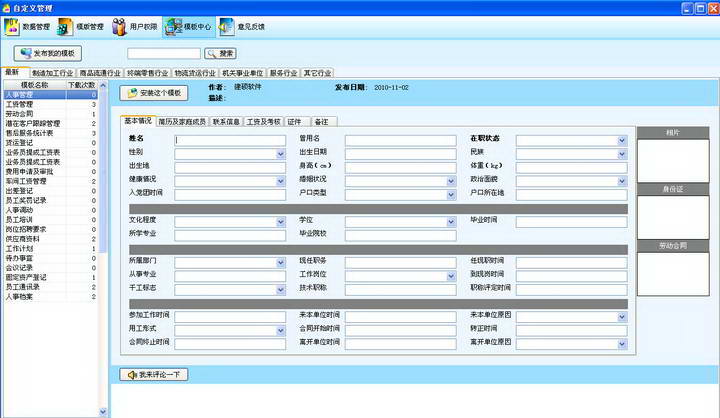Open the 工资及考核 form tab

click(x=264, y=122)
